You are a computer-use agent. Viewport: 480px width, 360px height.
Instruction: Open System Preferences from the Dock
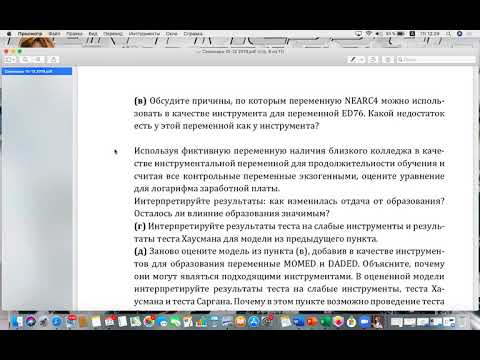pyautogui.click(x=267, y=321)
